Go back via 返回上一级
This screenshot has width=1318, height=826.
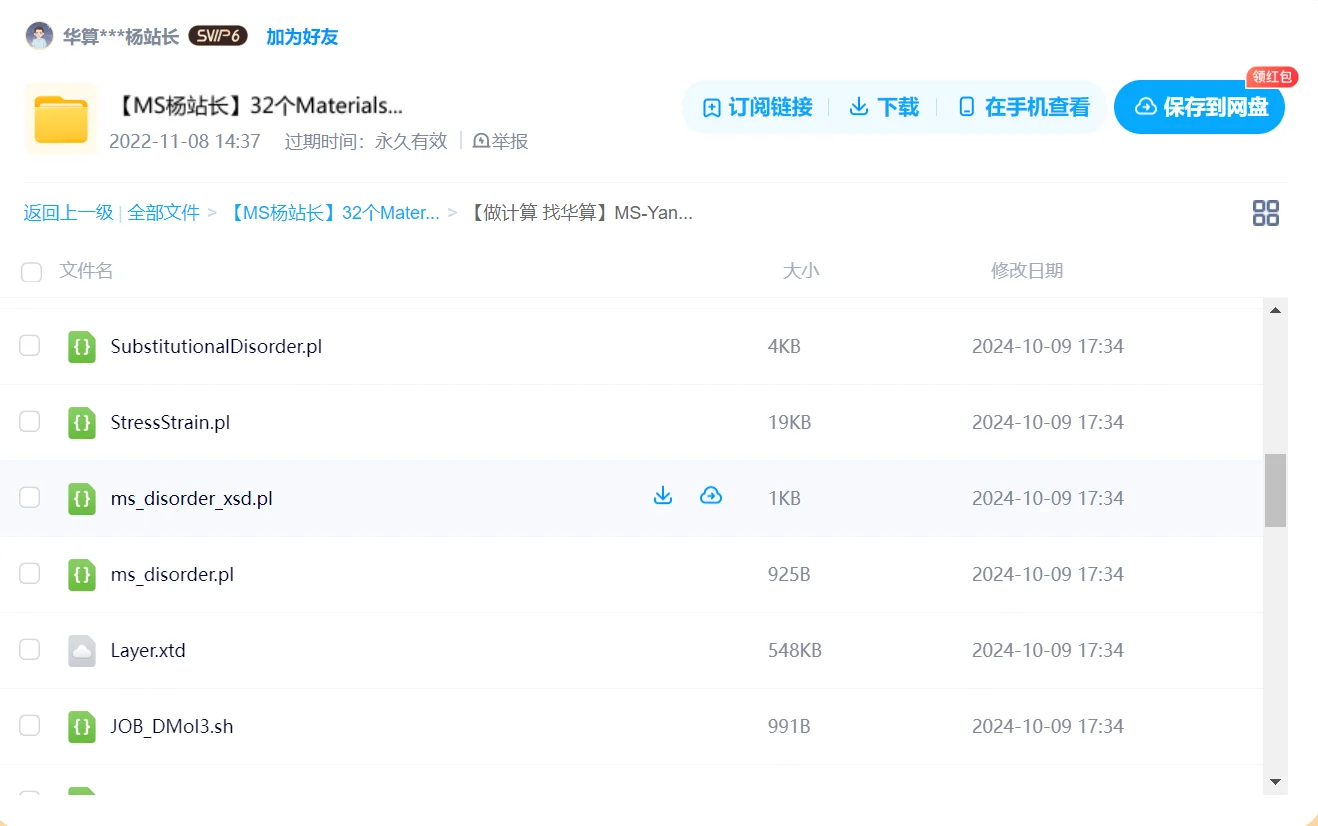(x=69, y=212)
